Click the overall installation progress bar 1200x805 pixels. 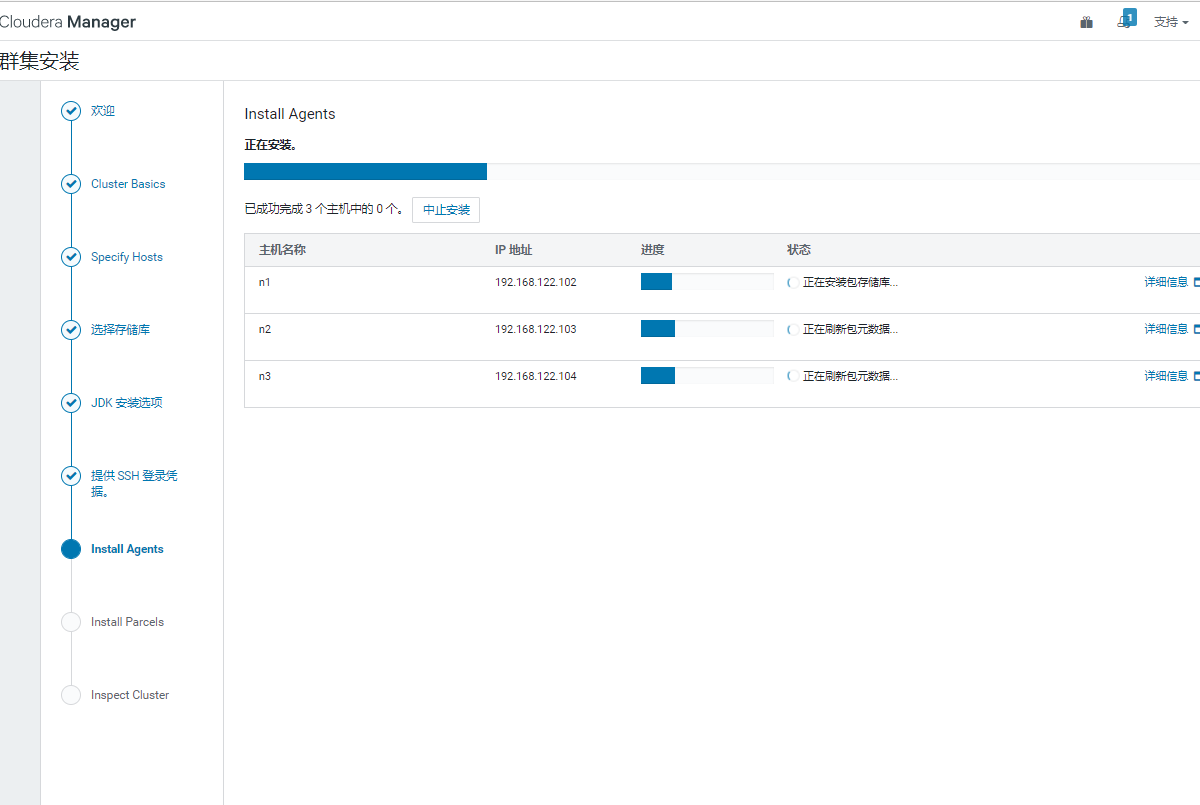tap(722, 171)
